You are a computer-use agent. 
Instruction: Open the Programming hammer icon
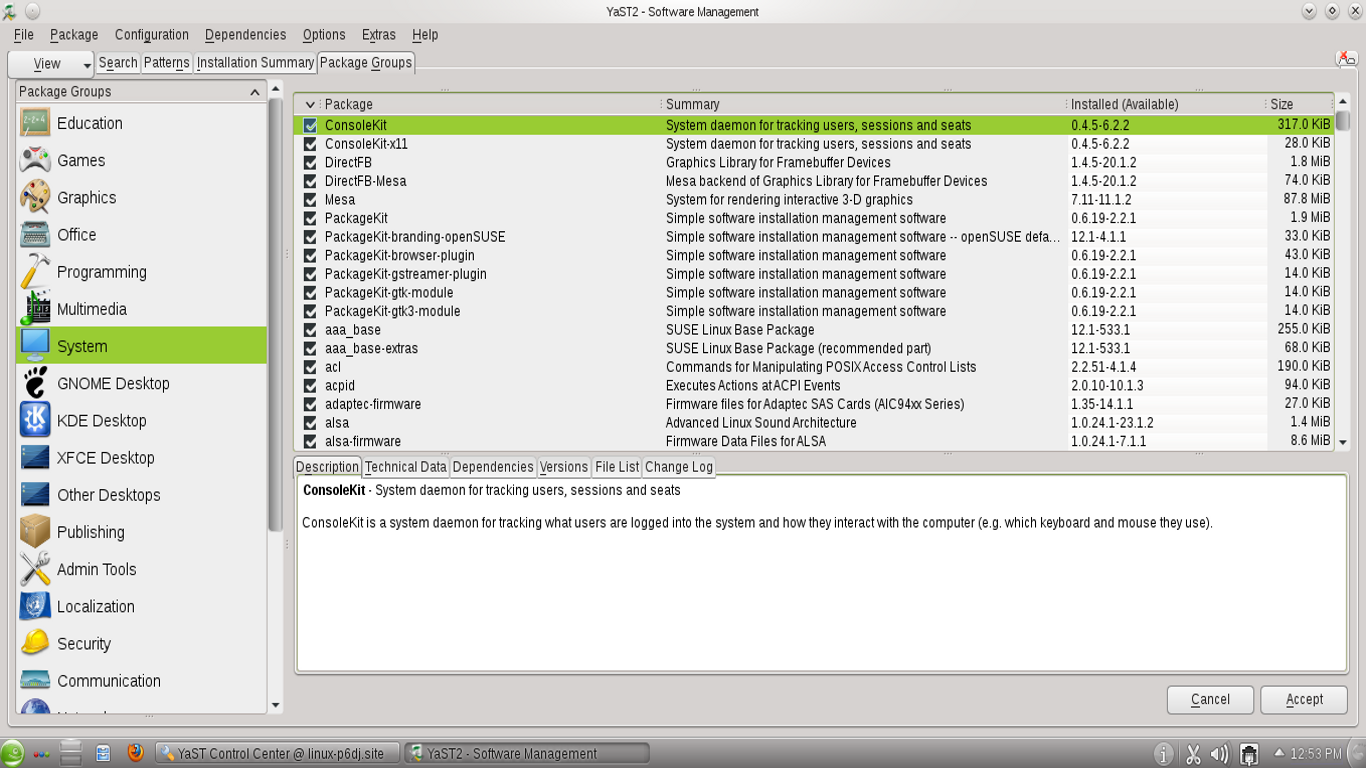(x=35, y=271)
